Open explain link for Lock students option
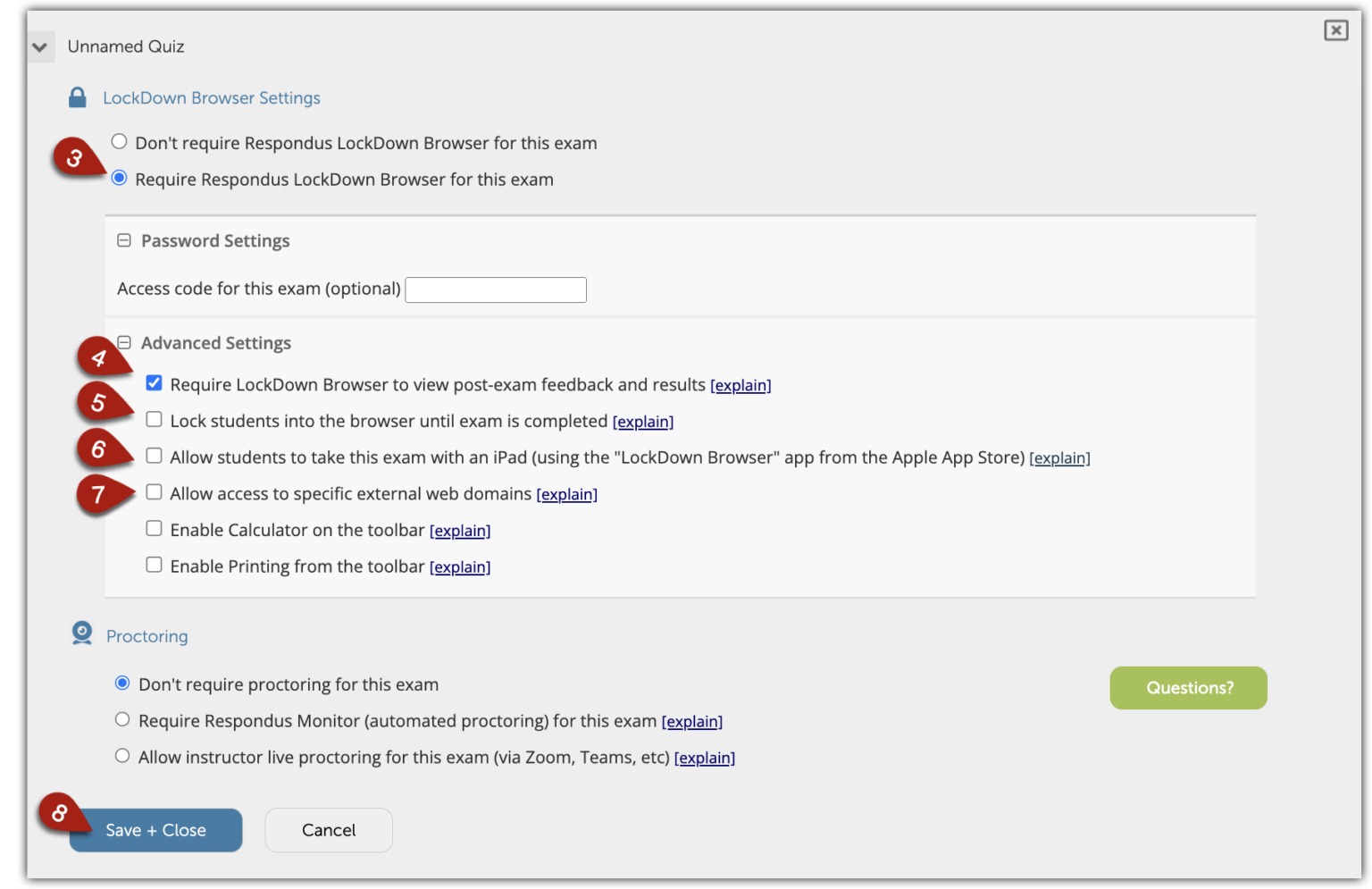This screenshot has width=1372, height=889. click(643, 422)
